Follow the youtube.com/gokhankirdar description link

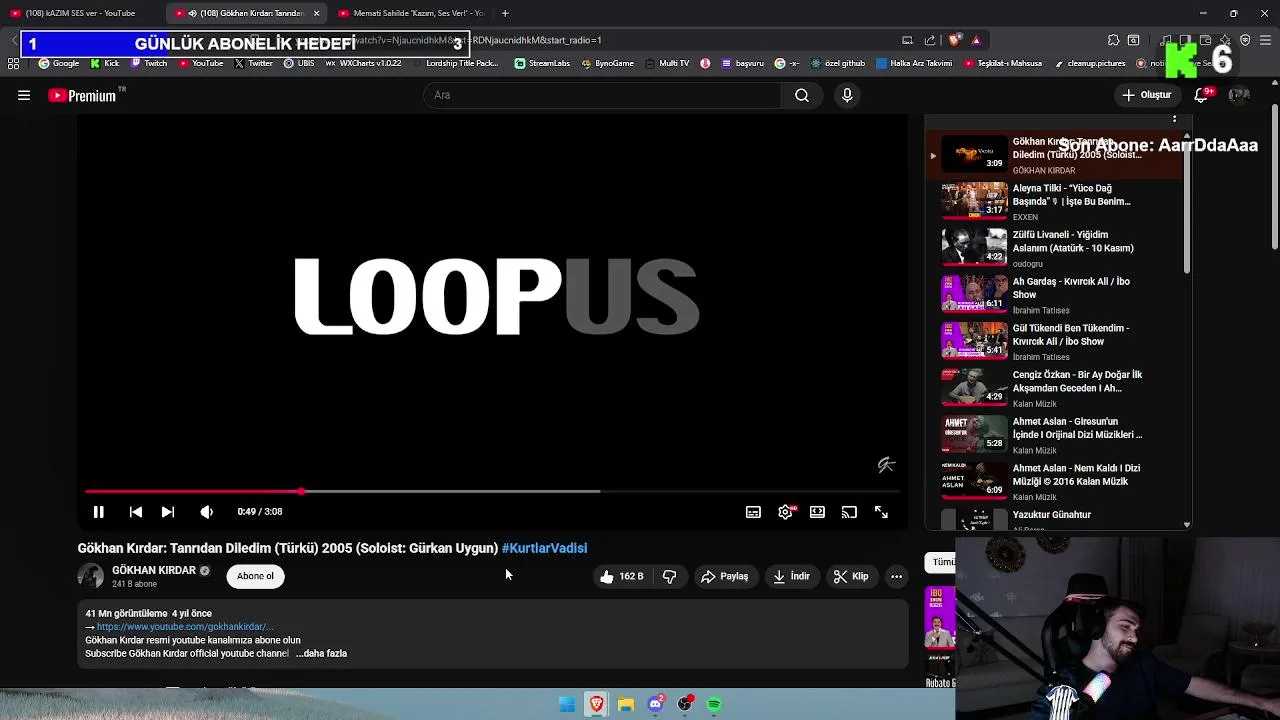(x=185, y=627)
